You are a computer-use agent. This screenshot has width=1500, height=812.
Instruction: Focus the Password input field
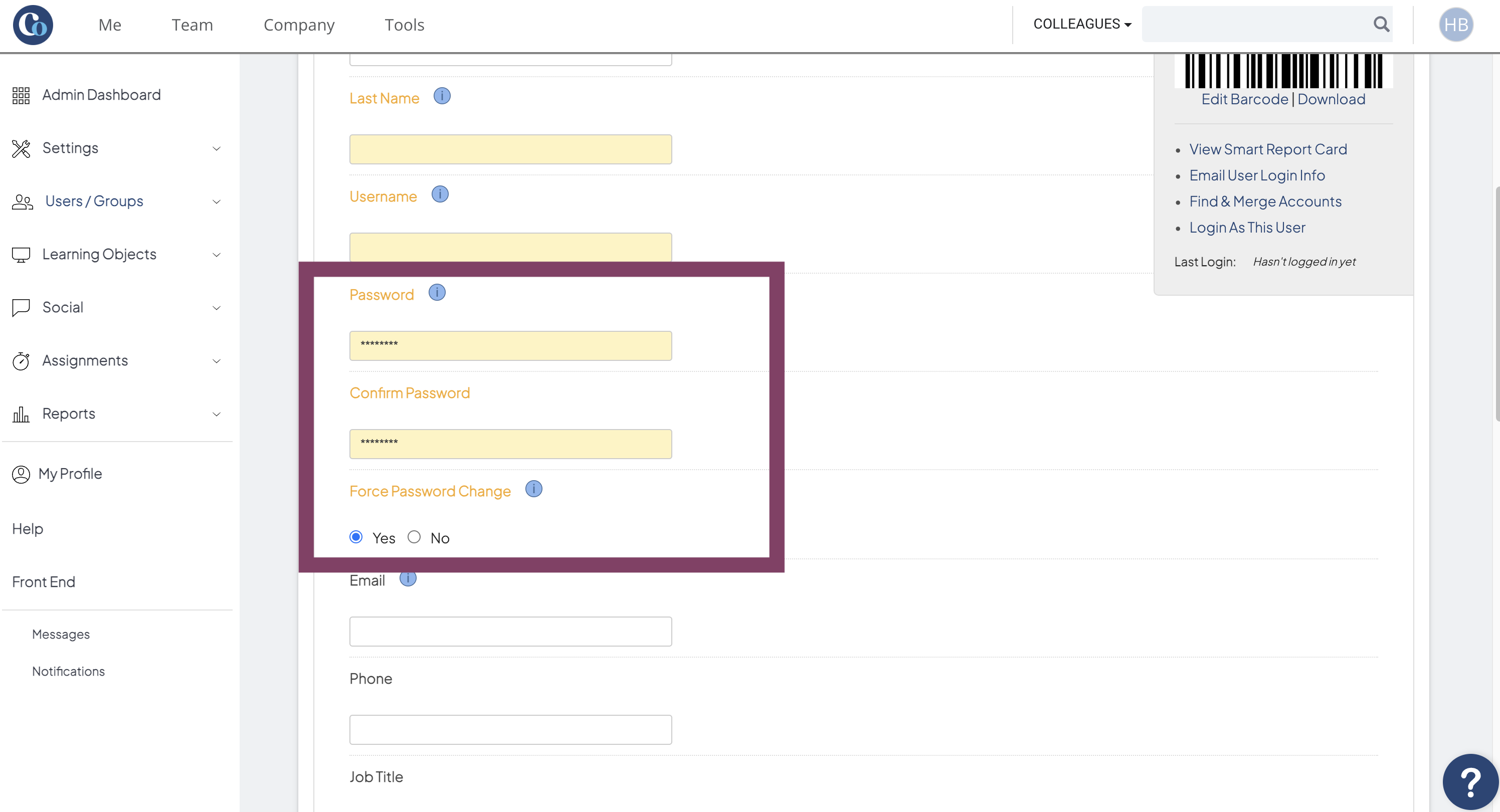tap(511, 346)
